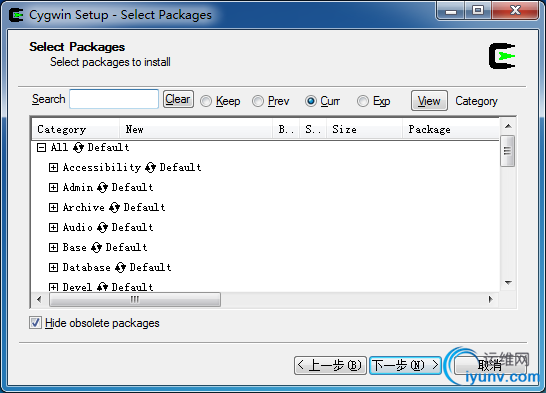Click the Size column header

[364, 129]
